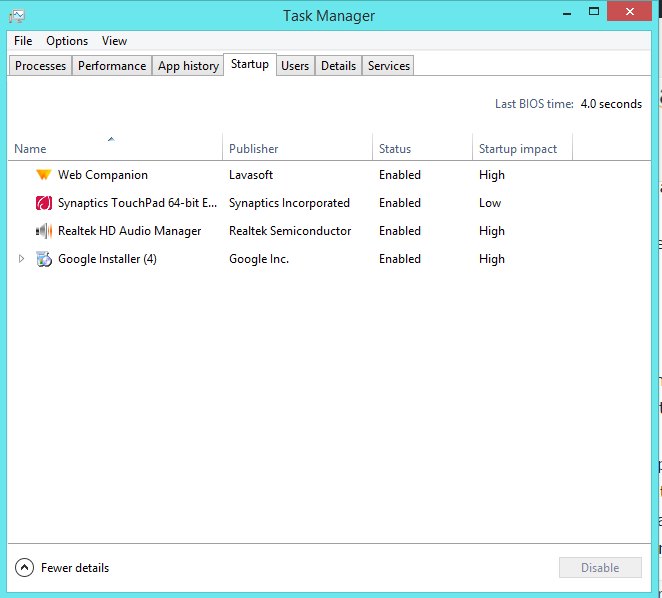Select the Synaptics TouchPad 64-bit E... entry

click(x=137, y=203)
